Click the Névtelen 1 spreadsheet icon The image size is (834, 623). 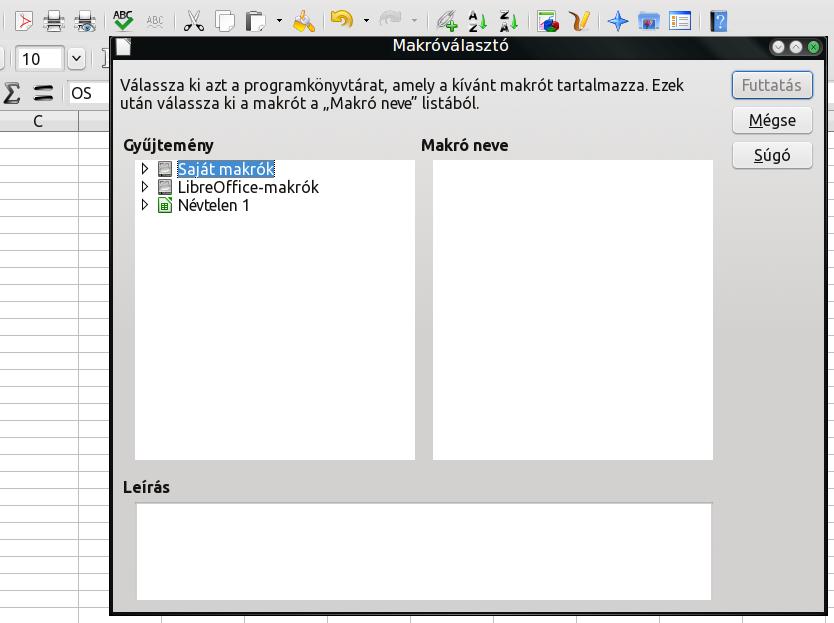tap(165, 205)
